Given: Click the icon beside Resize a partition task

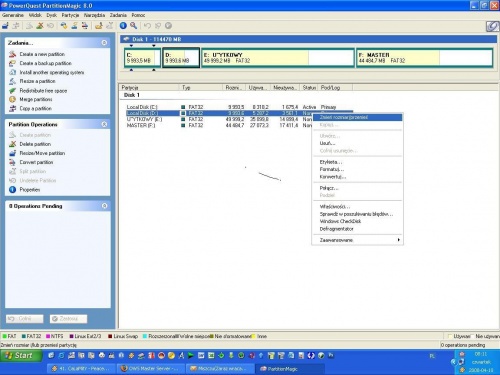Looking at the screenshot, I should (12, 81).
